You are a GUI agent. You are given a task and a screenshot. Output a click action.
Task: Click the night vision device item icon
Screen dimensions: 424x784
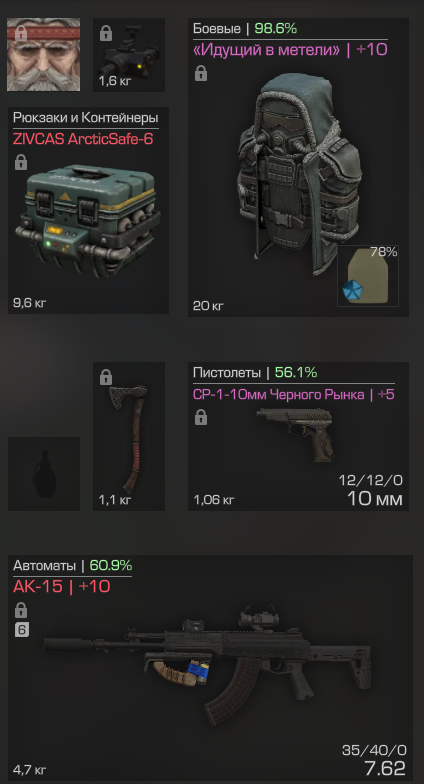coord(129,54)
